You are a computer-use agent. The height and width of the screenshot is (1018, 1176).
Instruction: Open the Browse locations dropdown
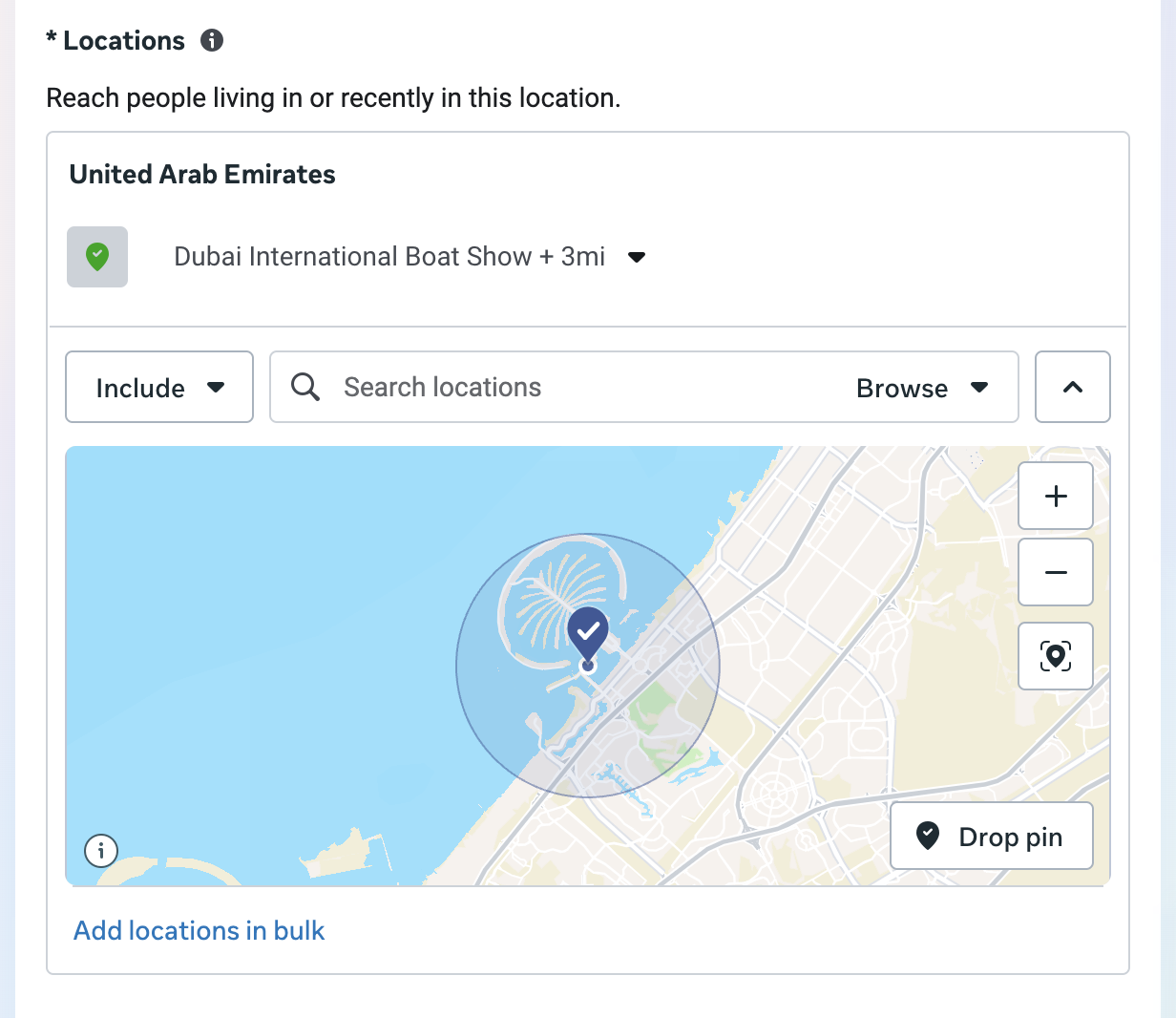tap(921, 388)
